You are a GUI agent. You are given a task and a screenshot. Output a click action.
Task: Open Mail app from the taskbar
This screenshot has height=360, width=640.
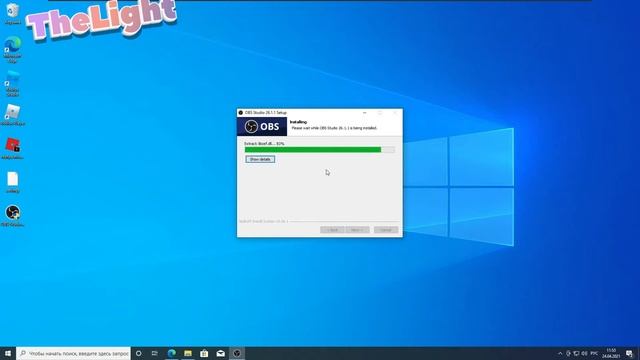(220, 353)
